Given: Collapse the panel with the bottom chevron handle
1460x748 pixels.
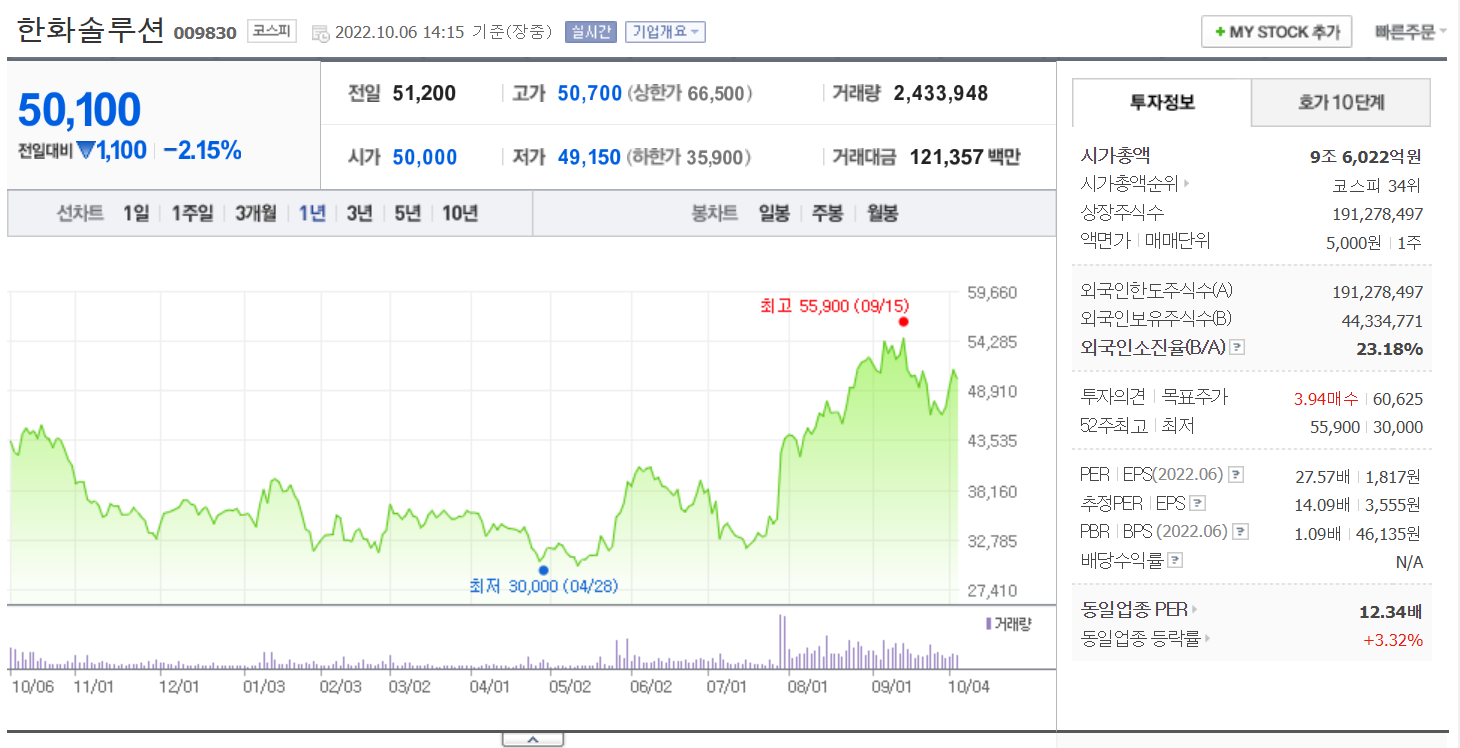Looking at the screenshot, I should [x=533, y=740].
